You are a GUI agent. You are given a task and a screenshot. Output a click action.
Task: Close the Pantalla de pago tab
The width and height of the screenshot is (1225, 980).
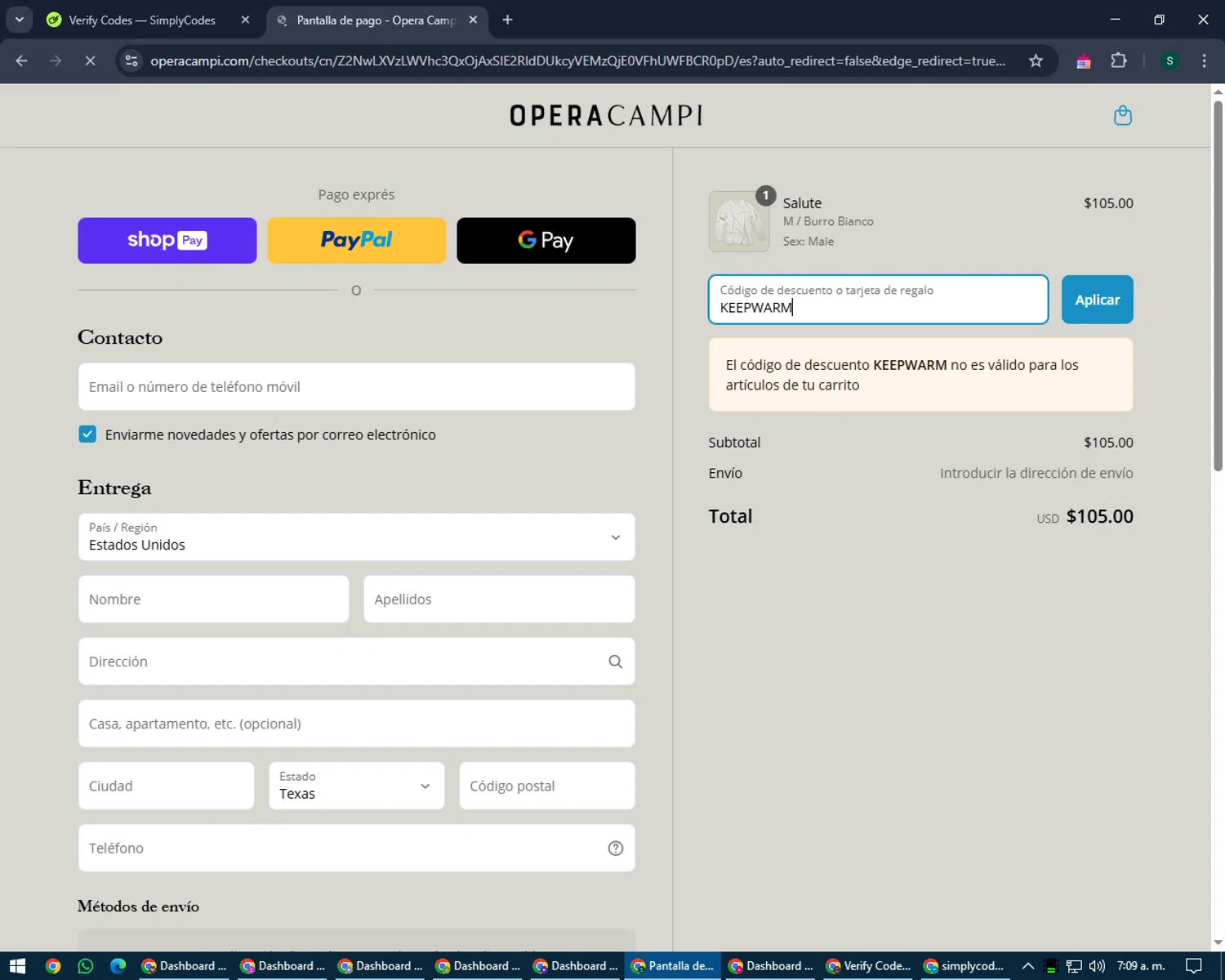tap(473, 20)
